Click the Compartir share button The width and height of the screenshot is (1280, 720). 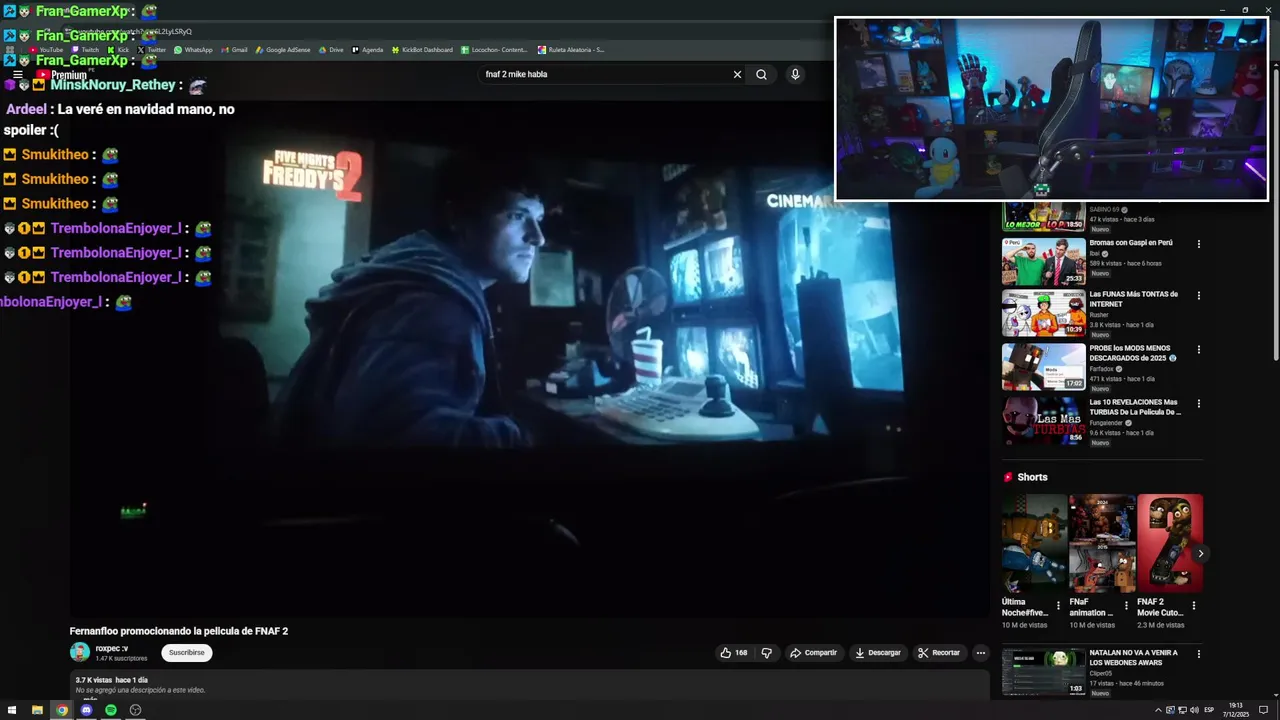pos(813,653)
